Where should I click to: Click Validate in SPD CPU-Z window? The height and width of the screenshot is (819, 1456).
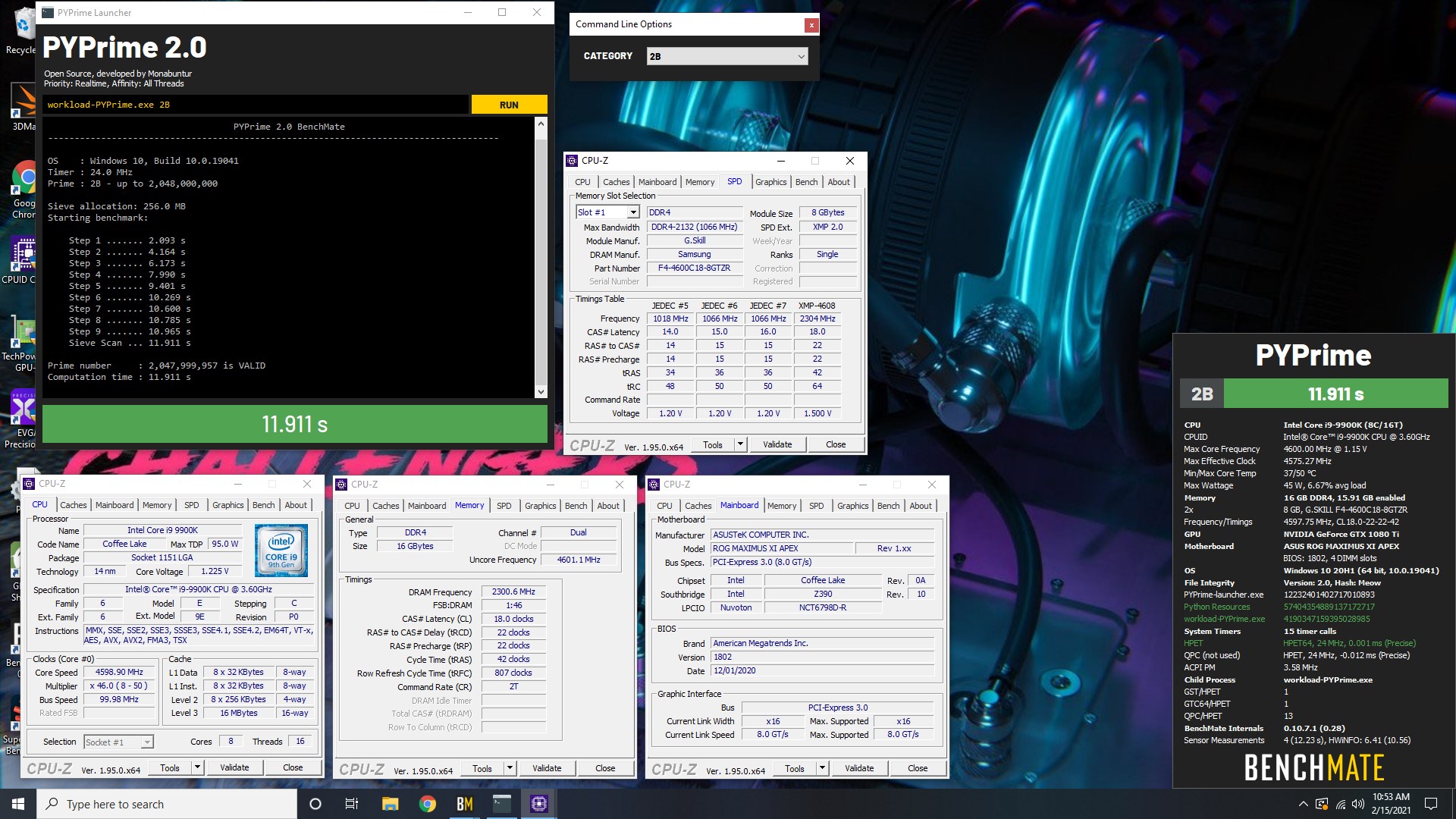[777, 444]
